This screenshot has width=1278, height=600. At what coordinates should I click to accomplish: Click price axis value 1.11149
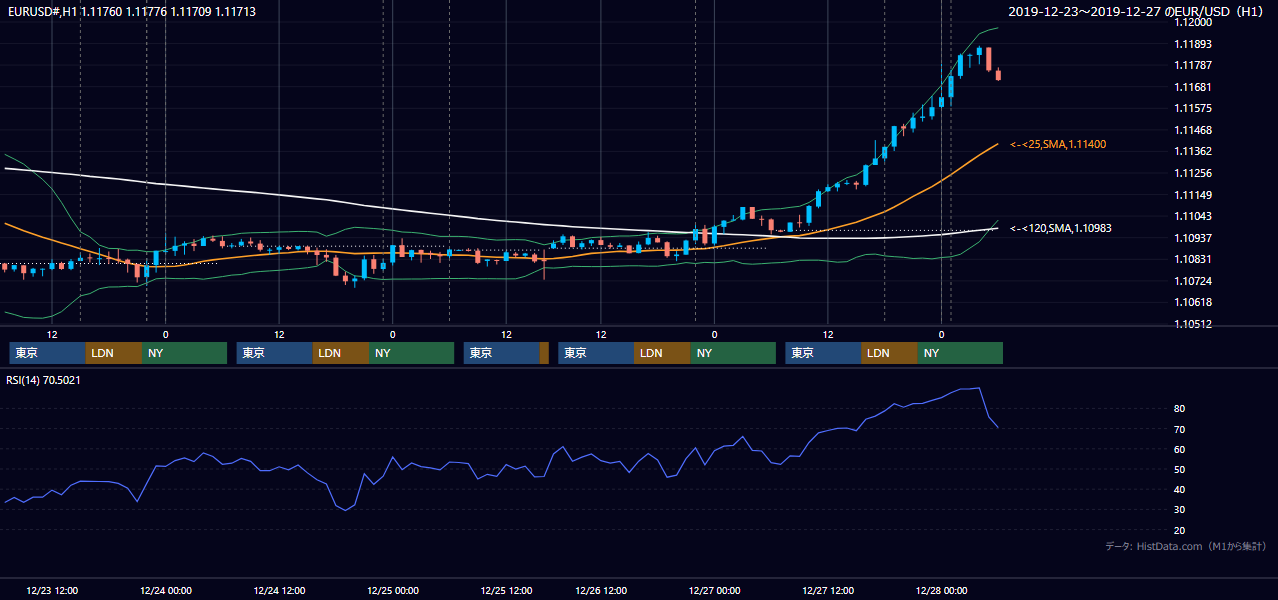click(x=1192, y=195)
